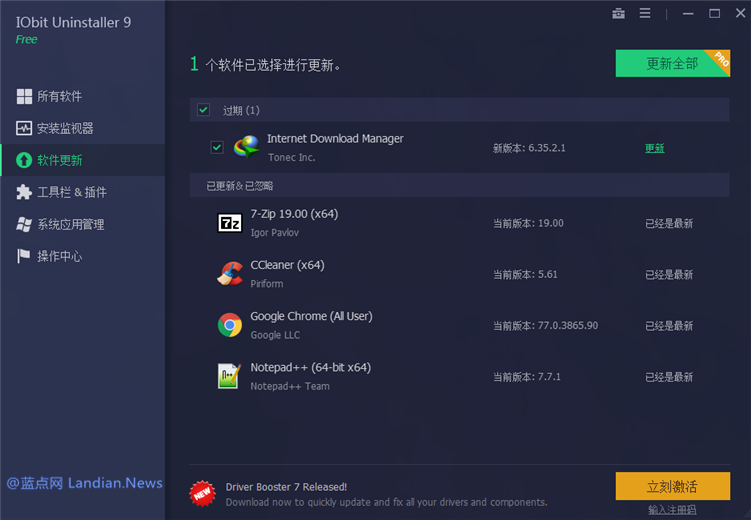
Task: Minimize the IObit Uninstaller window
Action: [688, 13]
